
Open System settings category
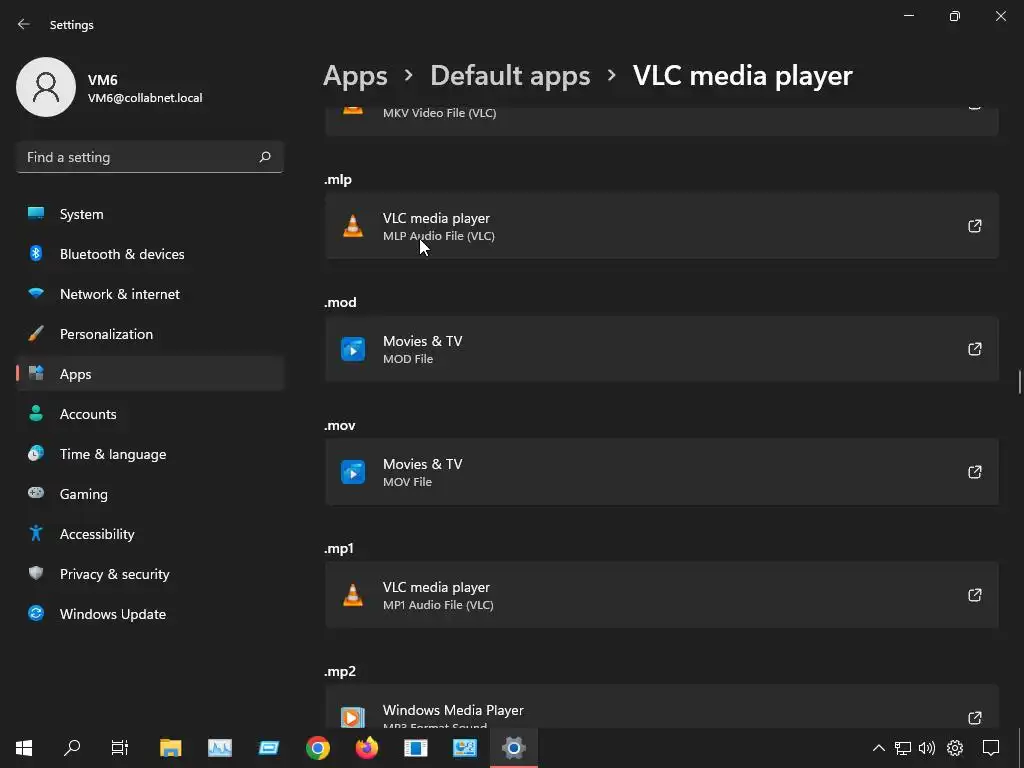pos(150,214)
